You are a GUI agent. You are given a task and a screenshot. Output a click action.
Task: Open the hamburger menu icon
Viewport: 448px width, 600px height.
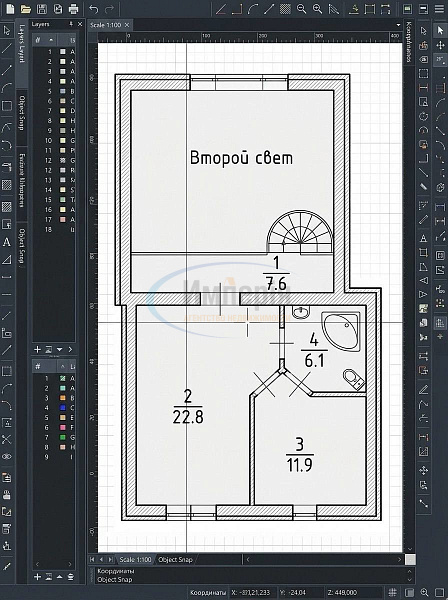[x=440, y=9]
